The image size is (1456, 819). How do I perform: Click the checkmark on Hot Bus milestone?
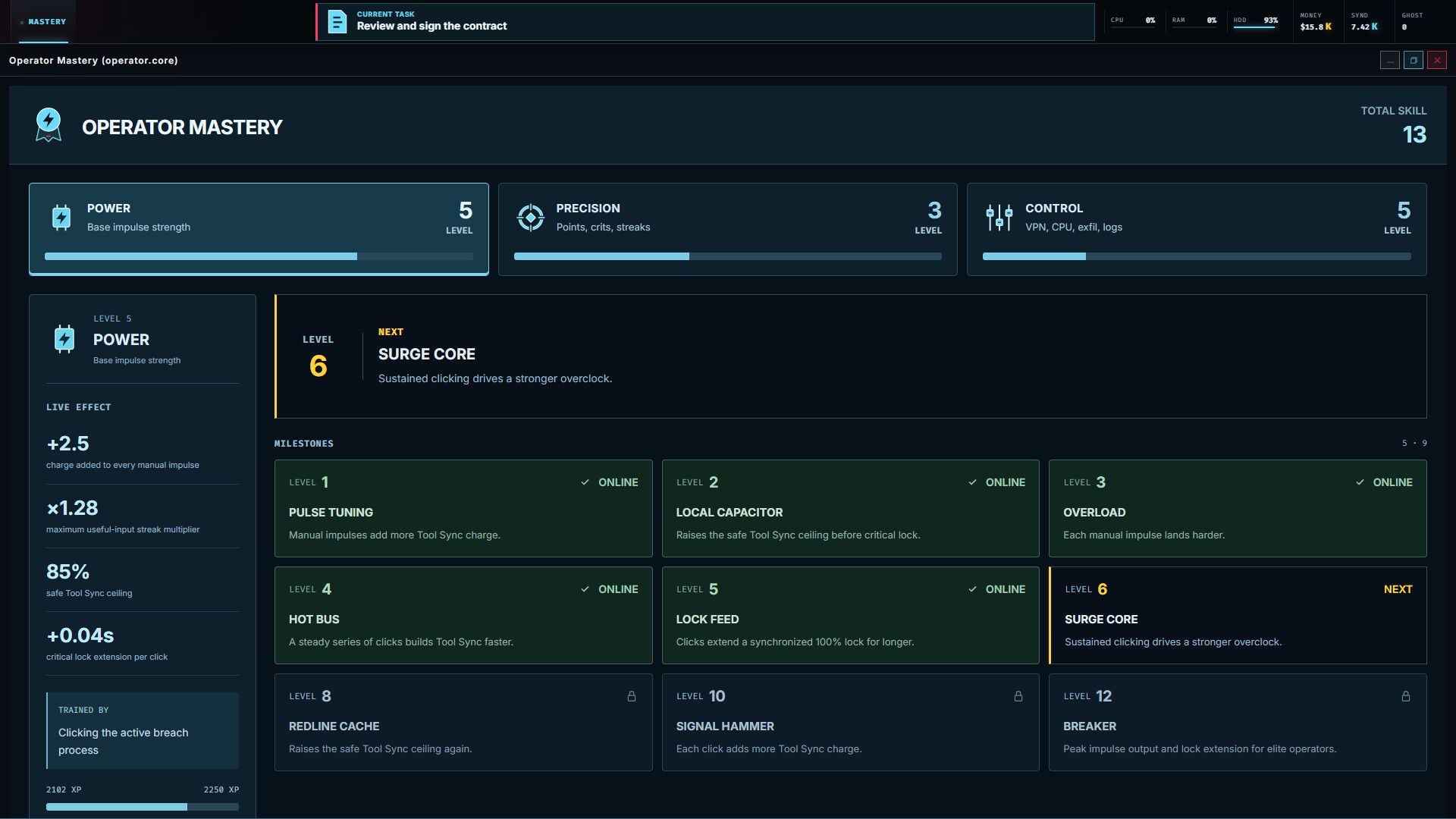pyautogui.click(x=585, y=589)
